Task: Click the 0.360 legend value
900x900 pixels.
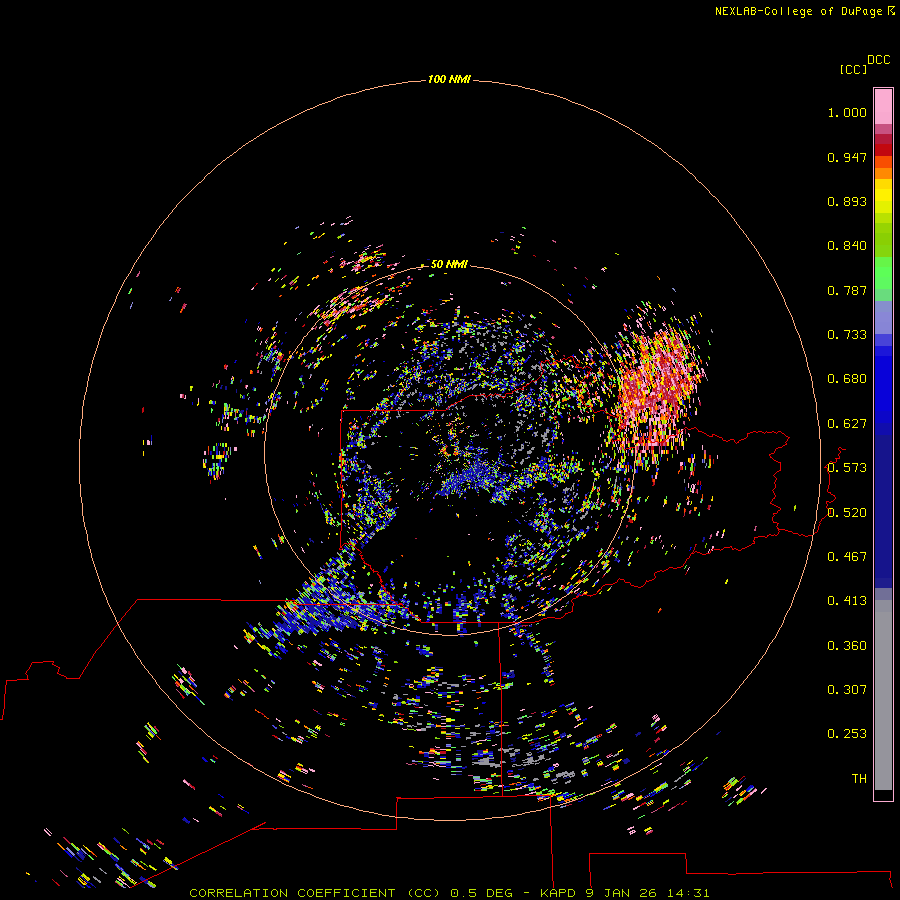Action: 847,646
